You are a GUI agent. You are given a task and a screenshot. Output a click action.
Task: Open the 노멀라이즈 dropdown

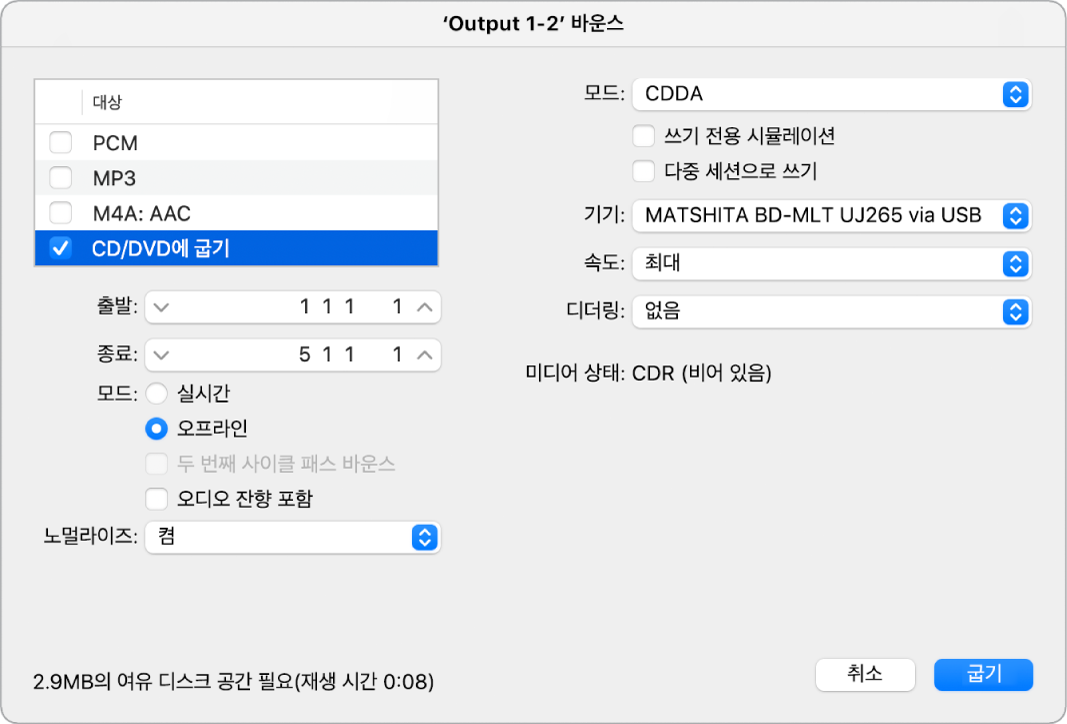[292, 537]
